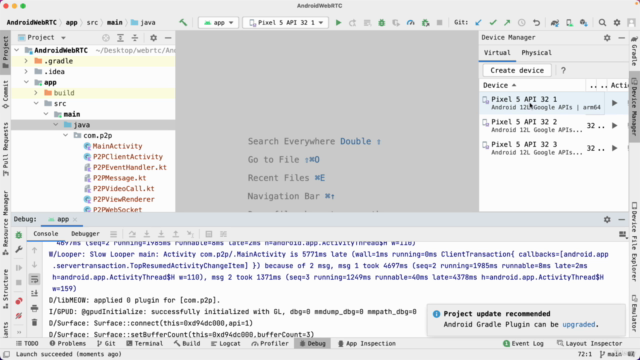This screenshot has width=640, height=360.
Task: Open the Profiler tool window
Action: (270, 344)
